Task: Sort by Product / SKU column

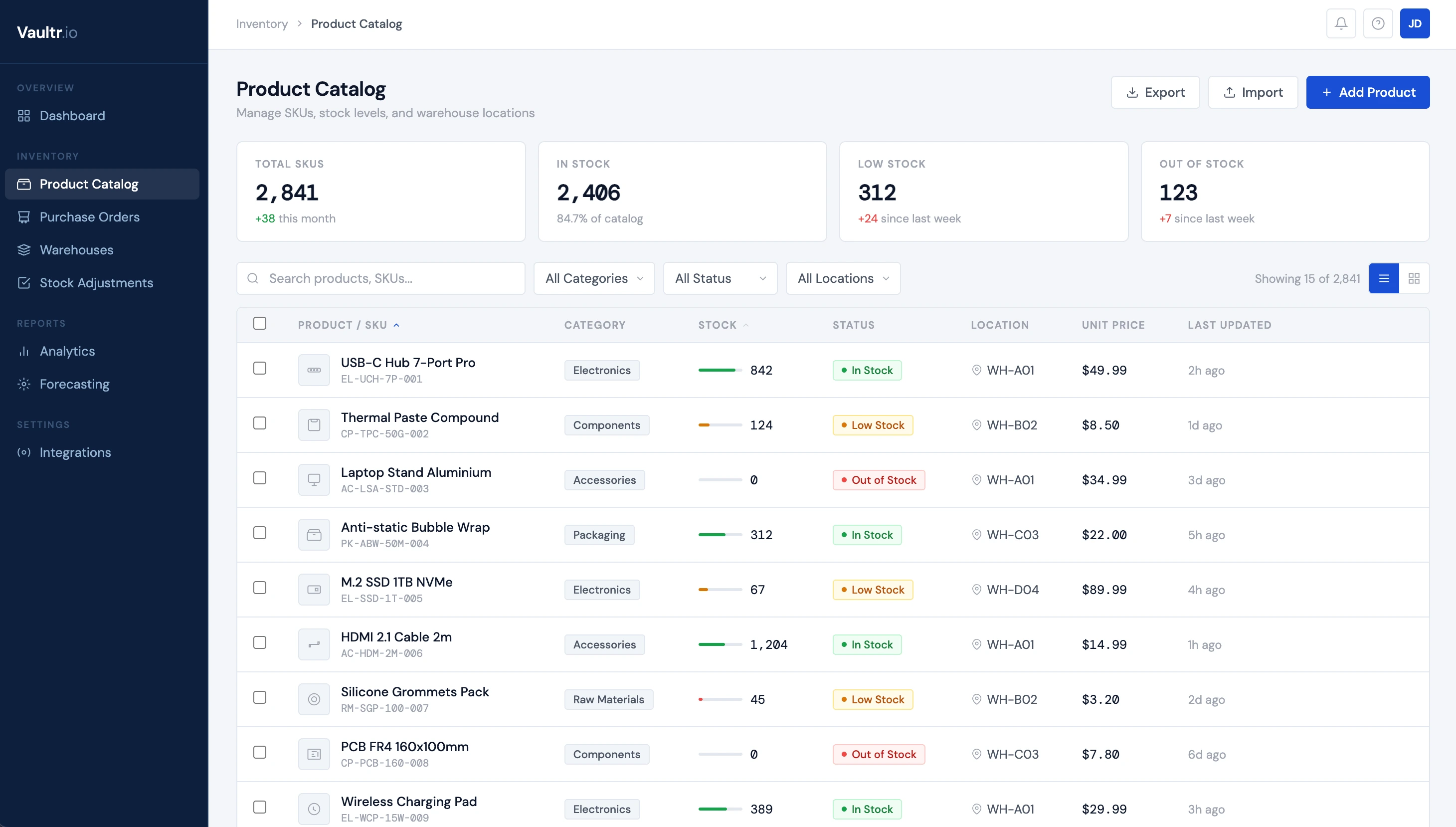Action: point(349,325)
